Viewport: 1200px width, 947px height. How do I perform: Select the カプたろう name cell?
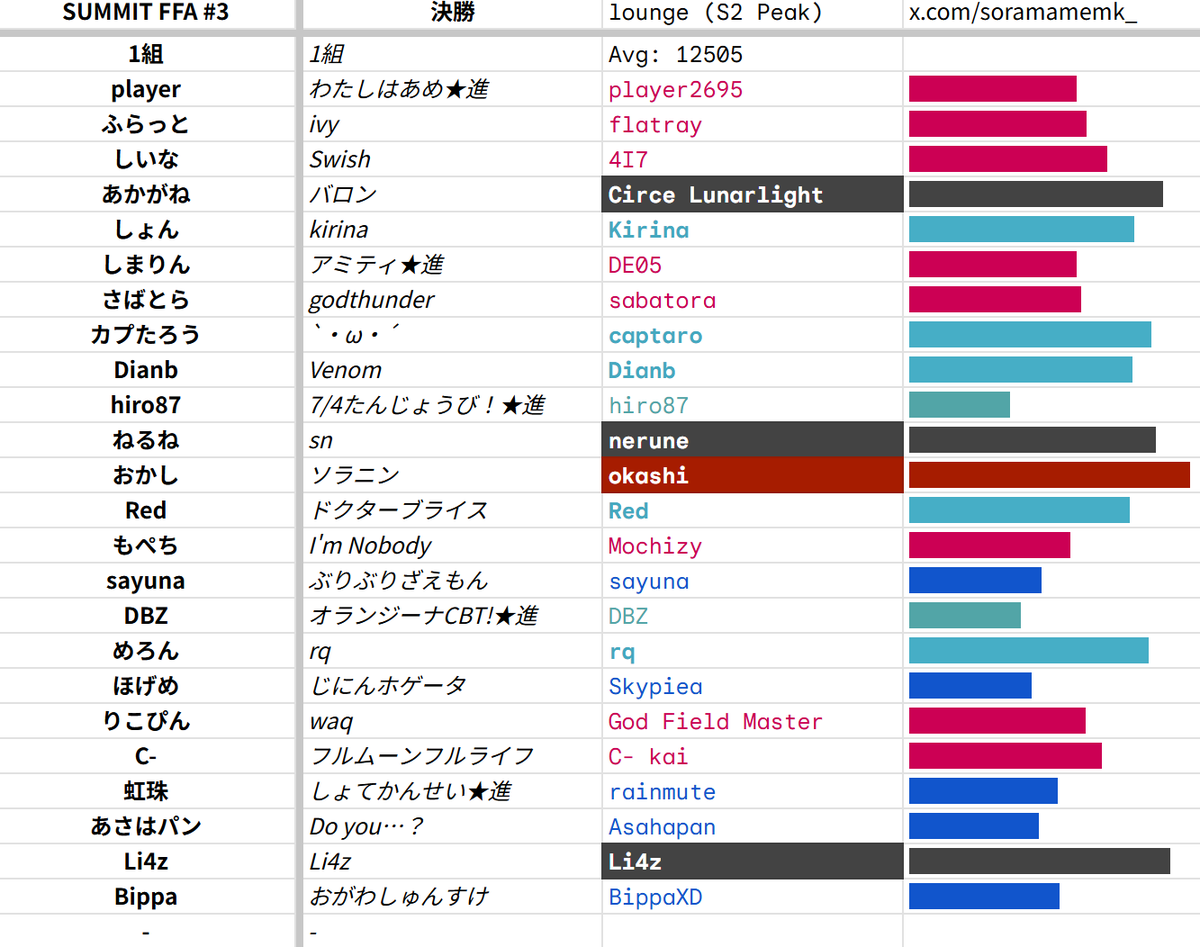point(146,335)
